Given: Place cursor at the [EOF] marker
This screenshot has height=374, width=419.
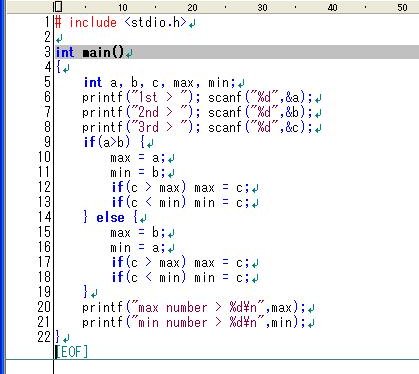Looking at the screenshot, I should [72, 352].
